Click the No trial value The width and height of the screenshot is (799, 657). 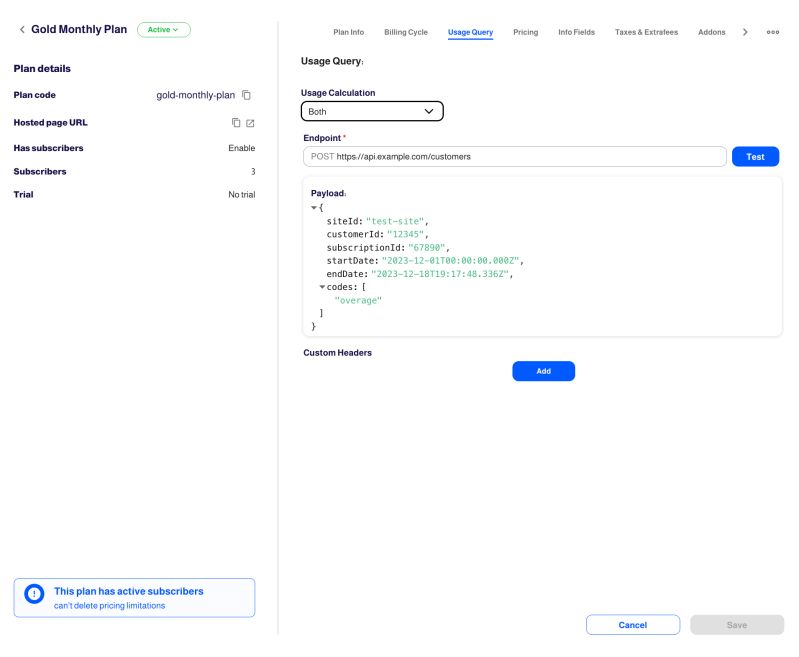coord(242,195)
